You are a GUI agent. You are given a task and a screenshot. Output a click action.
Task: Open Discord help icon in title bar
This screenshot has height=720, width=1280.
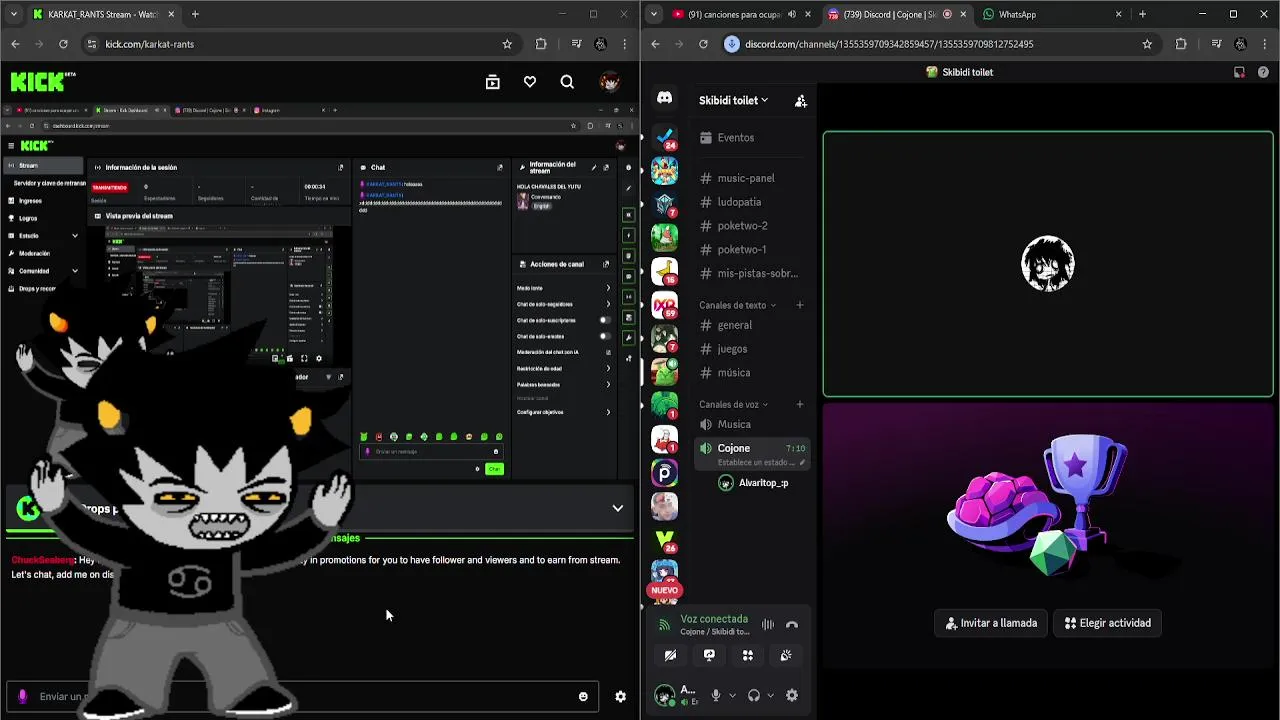coord(1264,72)
